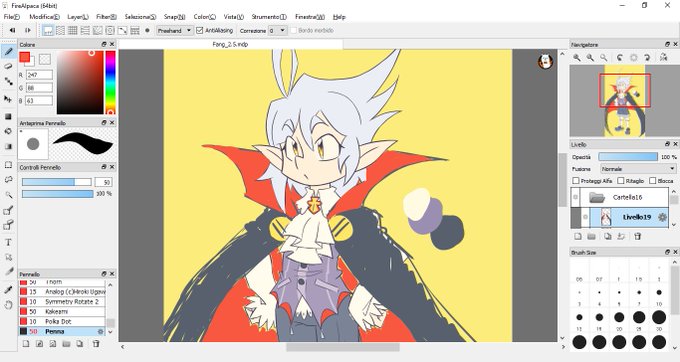Select the Kakeami brush
This screenshot has width=680, height=362.
point(62,312)
